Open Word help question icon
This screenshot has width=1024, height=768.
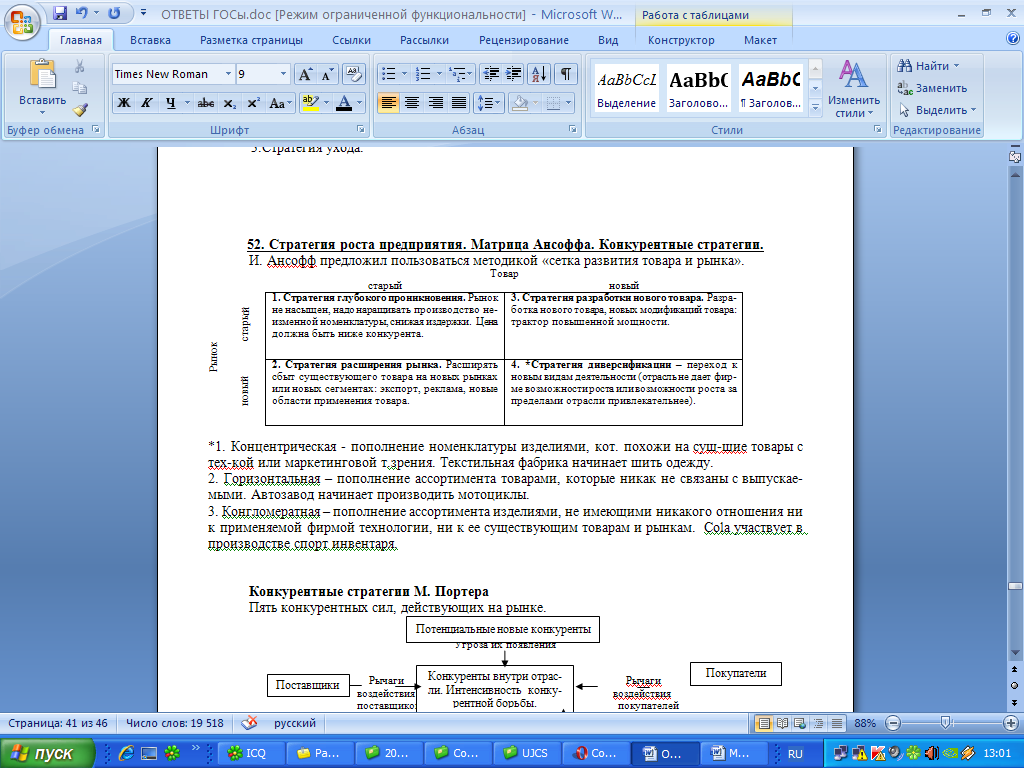tap(1012, 39)
